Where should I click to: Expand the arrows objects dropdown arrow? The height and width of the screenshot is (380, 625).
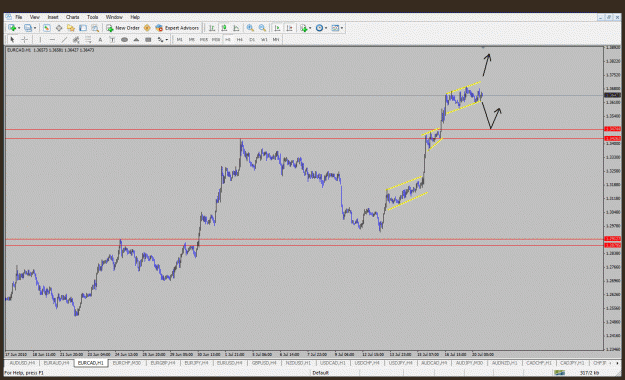coord(167,39)
